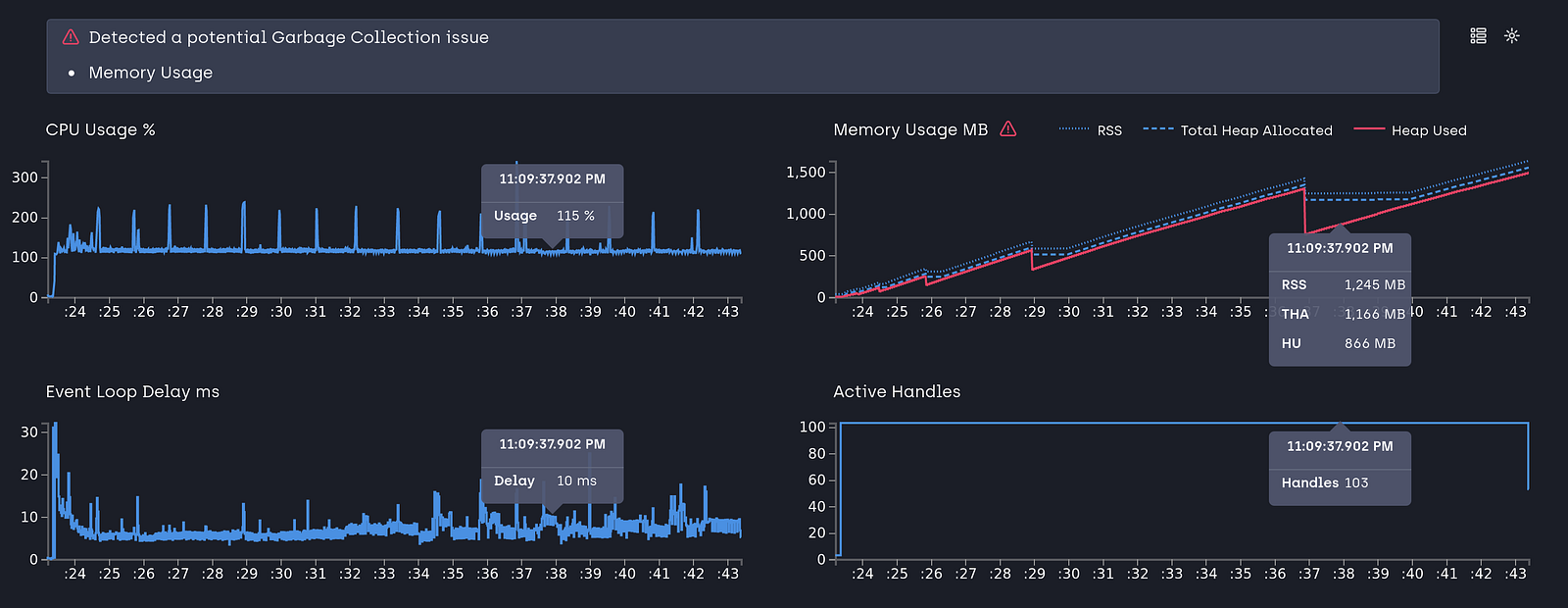This screenshot has height=608, width=1568.
Task: Toggle light theme with the sun icon
Action: click(1512, 36)
